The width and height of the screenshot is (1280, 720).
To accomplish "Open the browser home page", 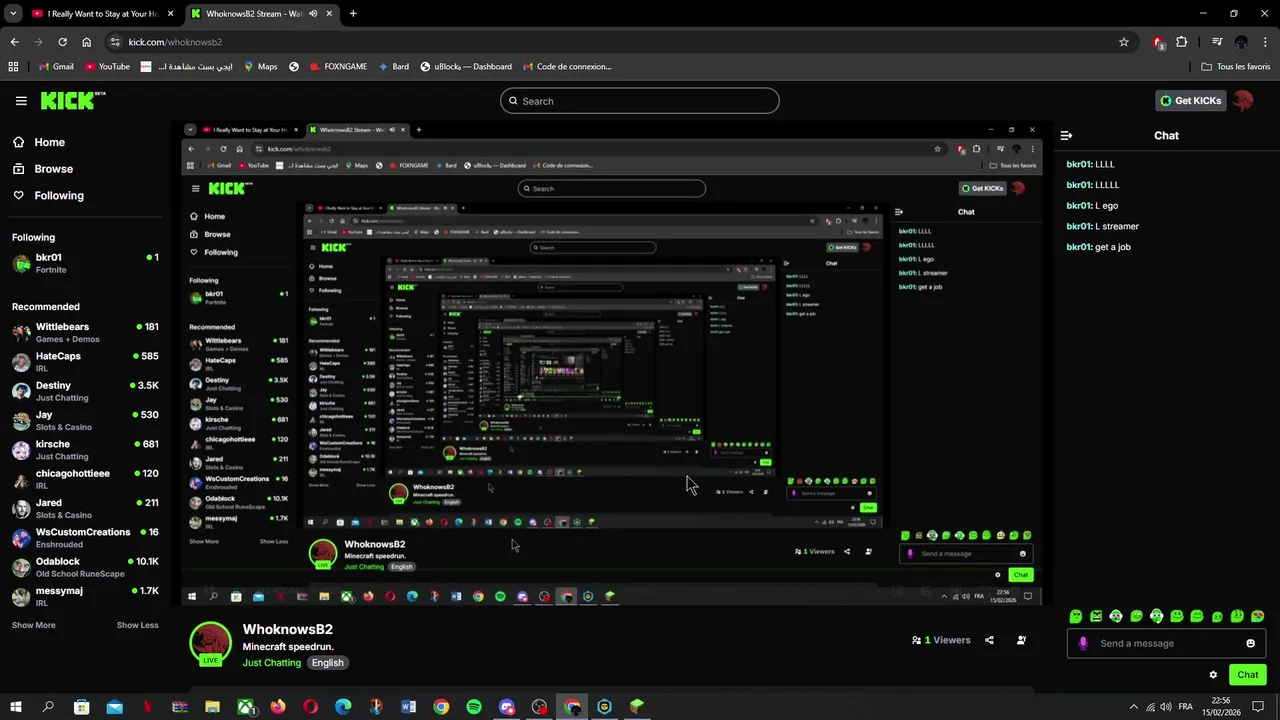I will point(87,42).
